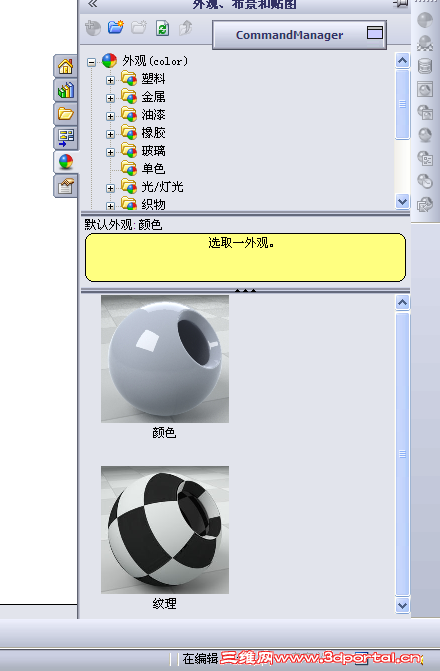This screenshot has width=440, height=671.
Task: Click the Add to Library folder-star icon
Action: [x=116, y=27]
